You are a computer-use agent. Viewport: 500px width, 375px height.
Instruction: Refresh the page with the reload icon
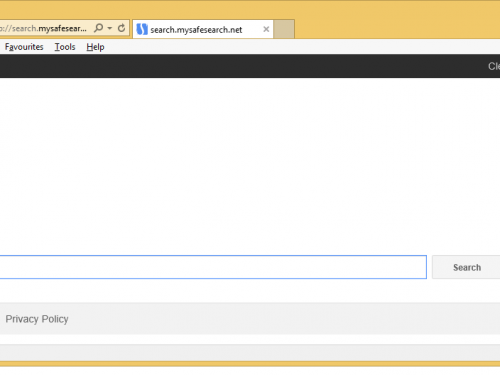coord(122,28)
